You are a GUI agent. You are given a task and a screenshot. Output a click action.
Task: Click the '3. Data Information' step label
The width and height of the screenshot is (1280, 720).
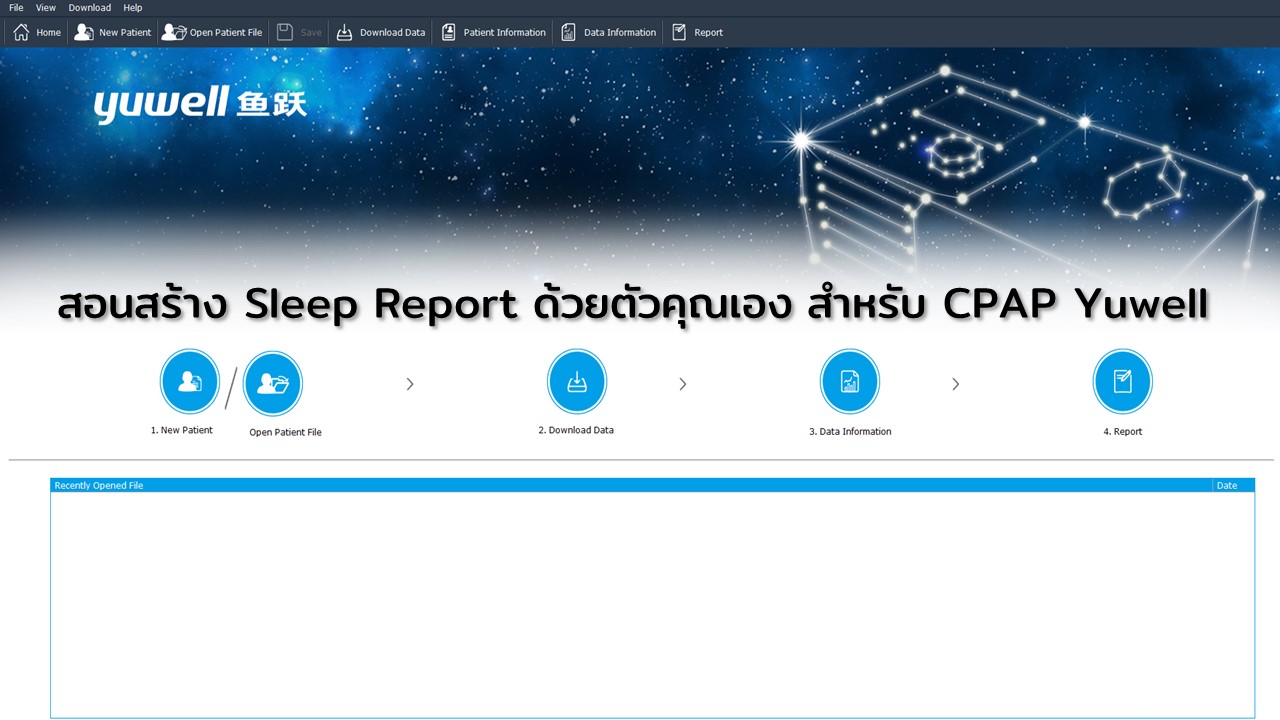[x=850, y=431]
